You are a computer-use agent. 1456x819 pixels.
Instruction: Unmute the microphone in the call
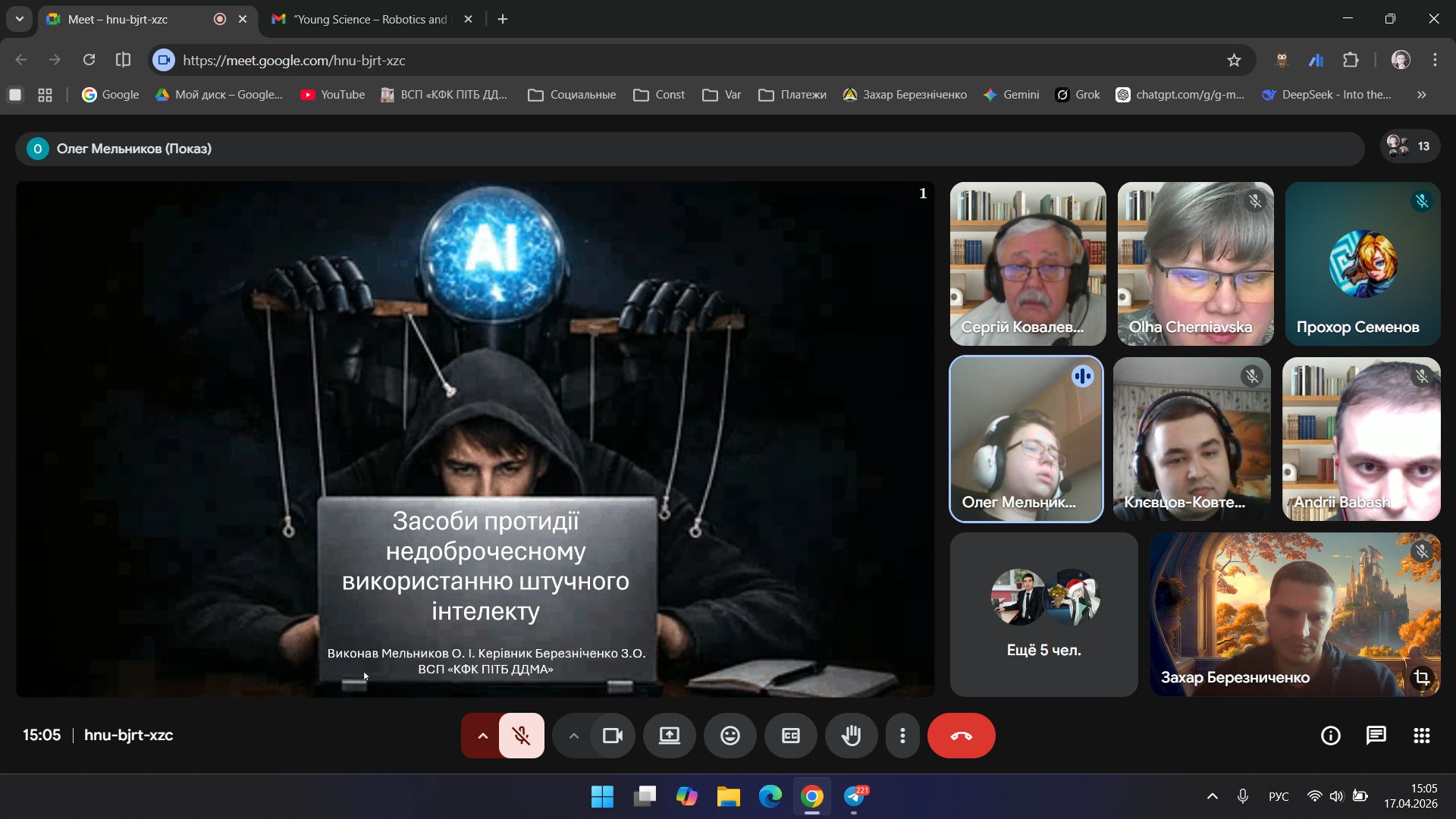tap(522, 736)
